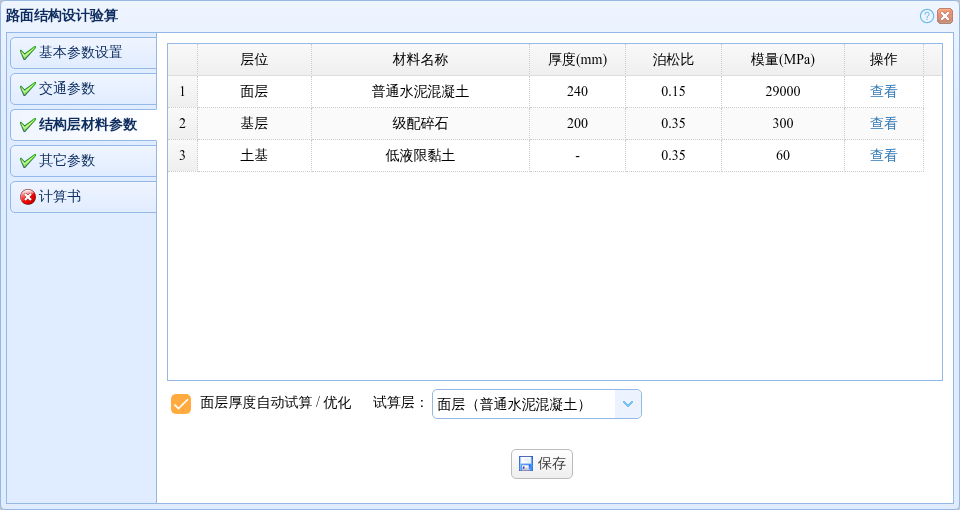This screenshot has width=960, height=510.
Task: Expand the 试算层 dropdown arrow
Action: click(628, 404)
